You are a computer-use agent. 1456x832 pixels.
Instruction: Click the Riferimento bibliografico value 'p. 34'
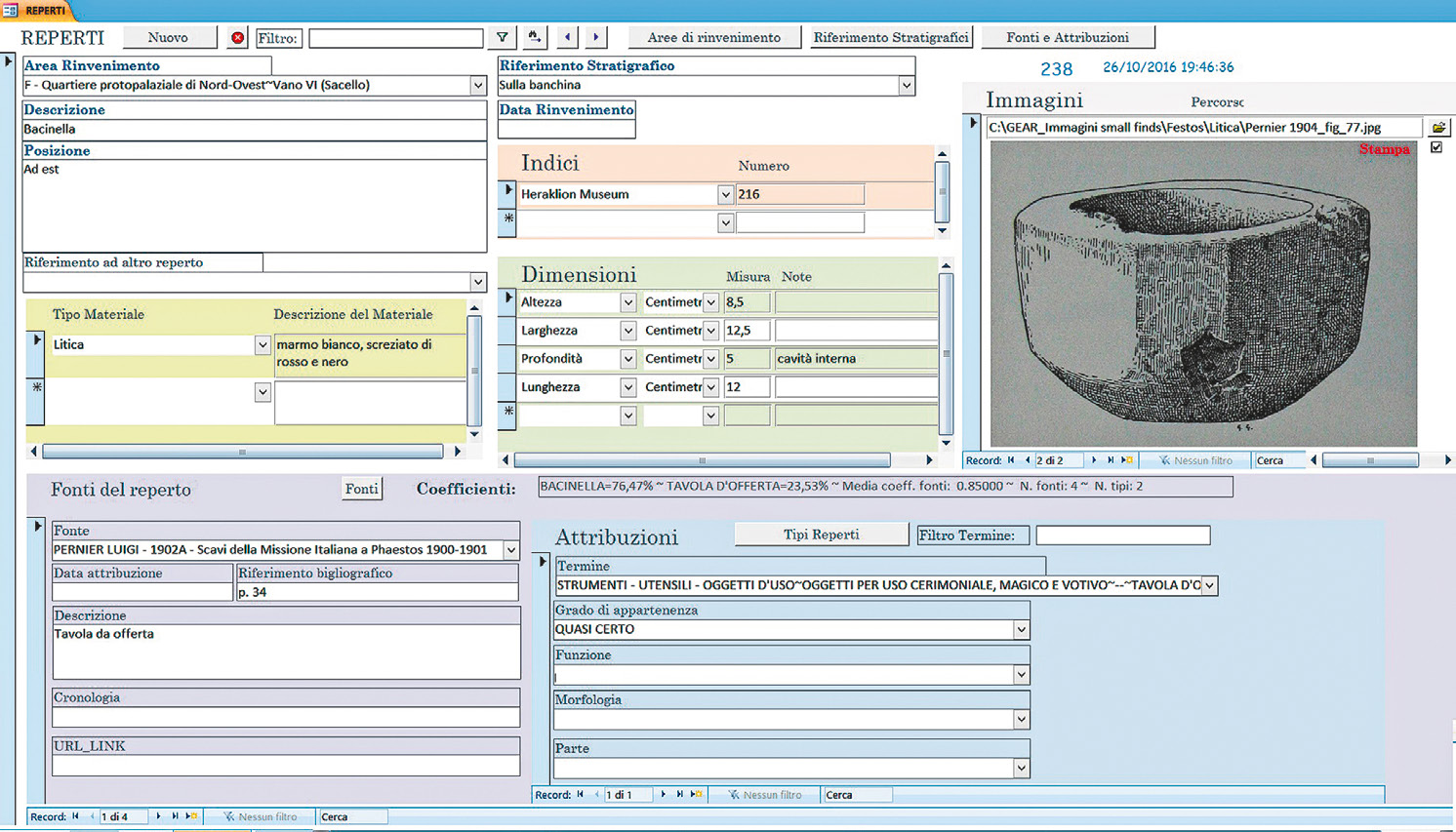point(377,592)
